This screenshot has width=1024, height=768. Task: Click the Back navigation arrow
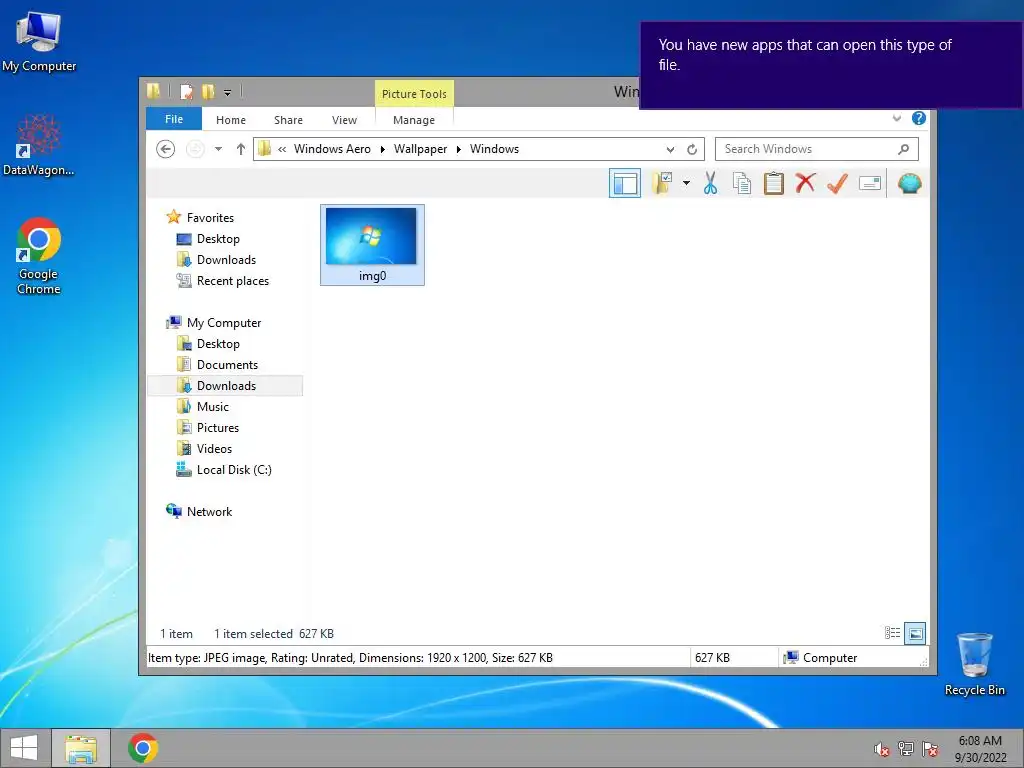tap(166, 150)
